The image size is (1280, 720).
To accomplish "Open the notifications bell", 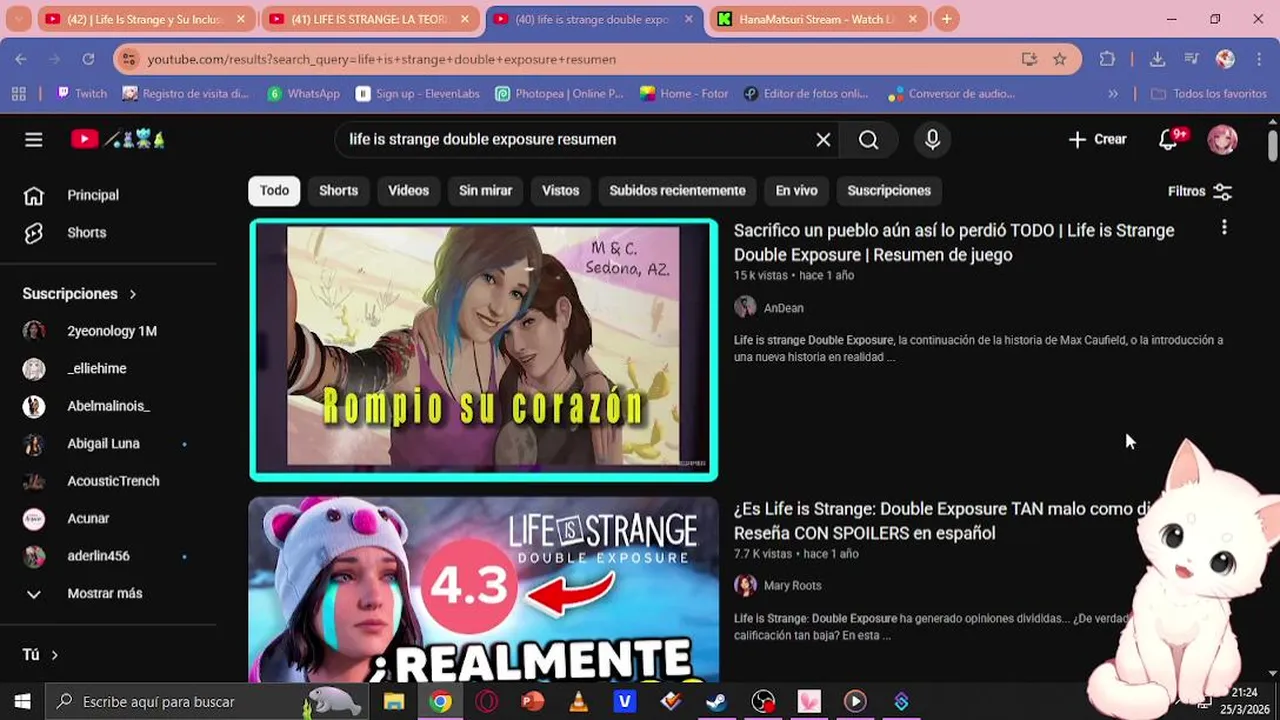I will click(x=1169, y=140).
